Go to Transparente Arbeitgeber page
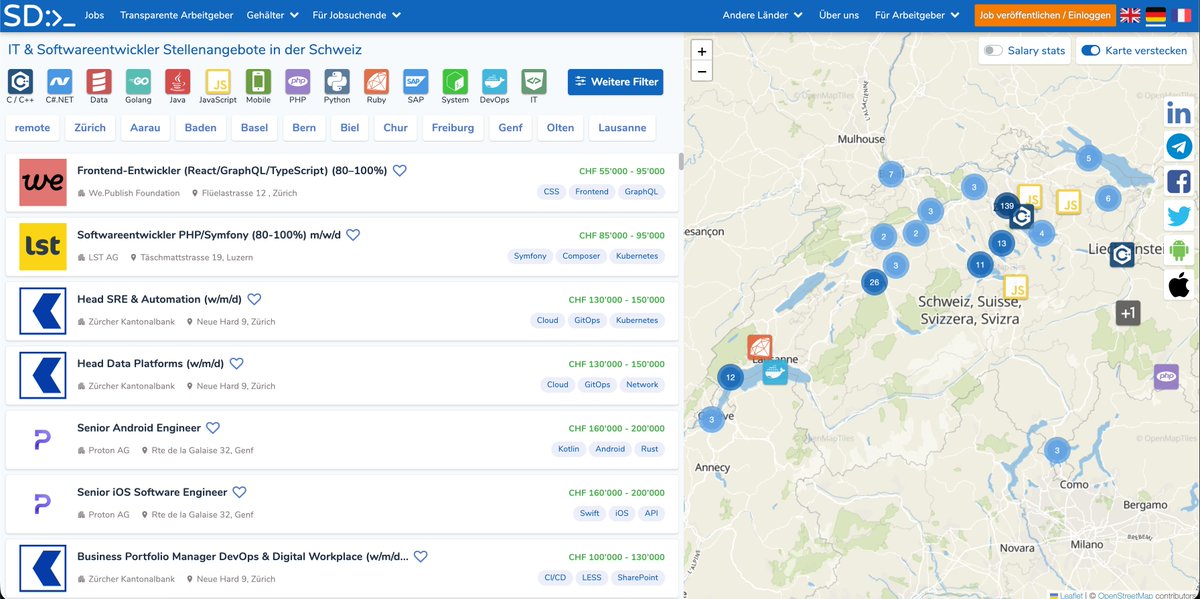The image size is (1200, 599). pyautogui.click(x=176, y=15)
